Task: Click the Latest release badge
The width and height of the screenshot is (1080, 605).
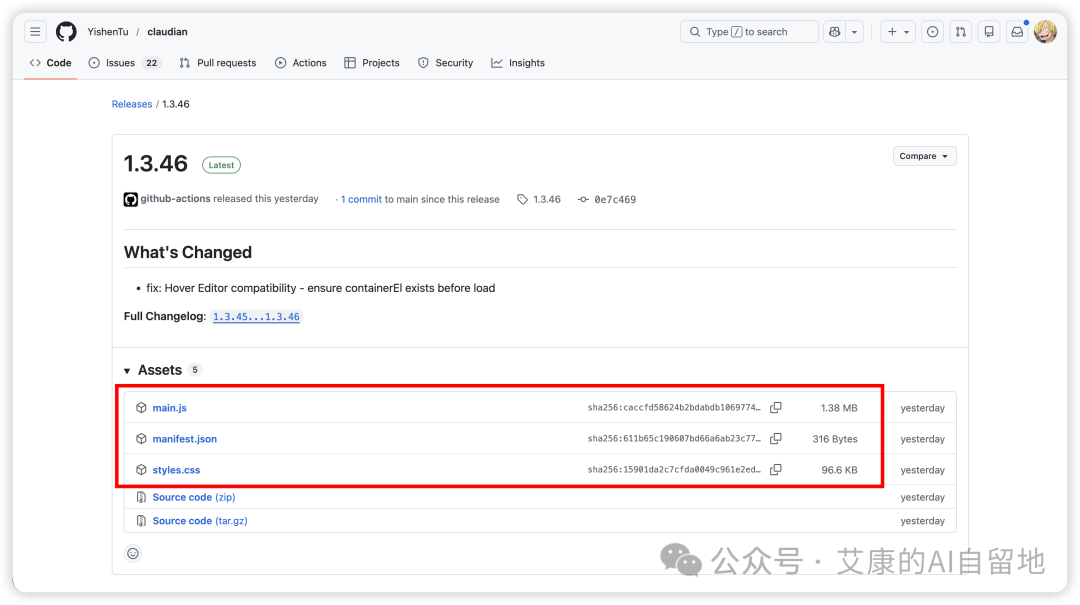Action: click(x=221, y=165)
